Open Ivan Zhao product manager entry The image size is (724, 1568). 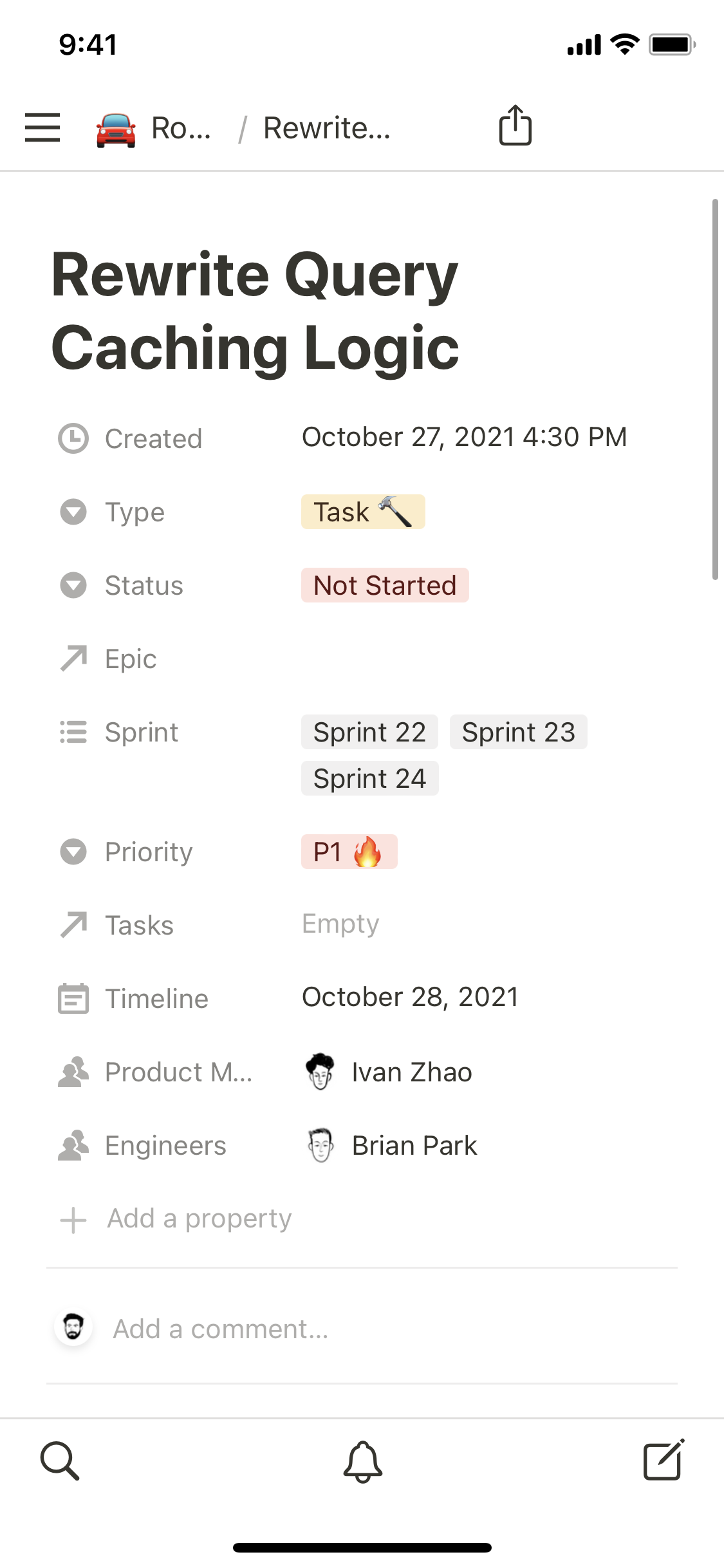tap(411, 1072)
